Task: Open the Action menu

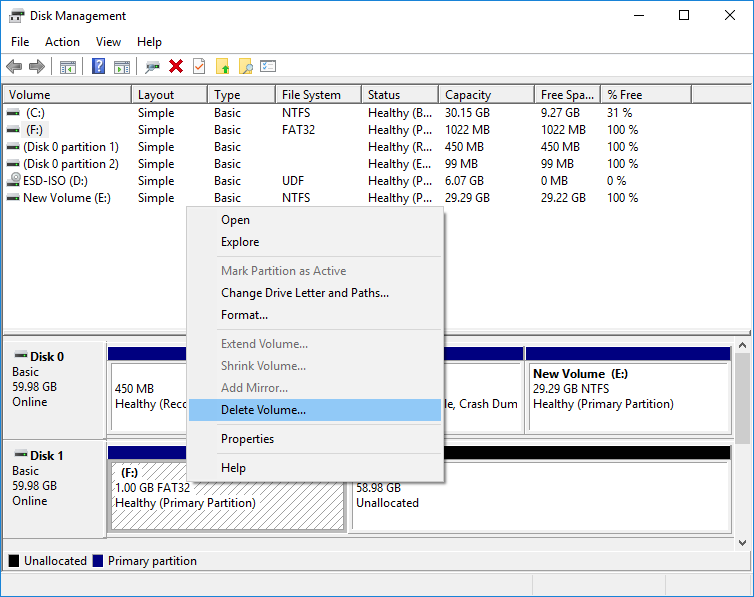Action: (x=63, y=42)
